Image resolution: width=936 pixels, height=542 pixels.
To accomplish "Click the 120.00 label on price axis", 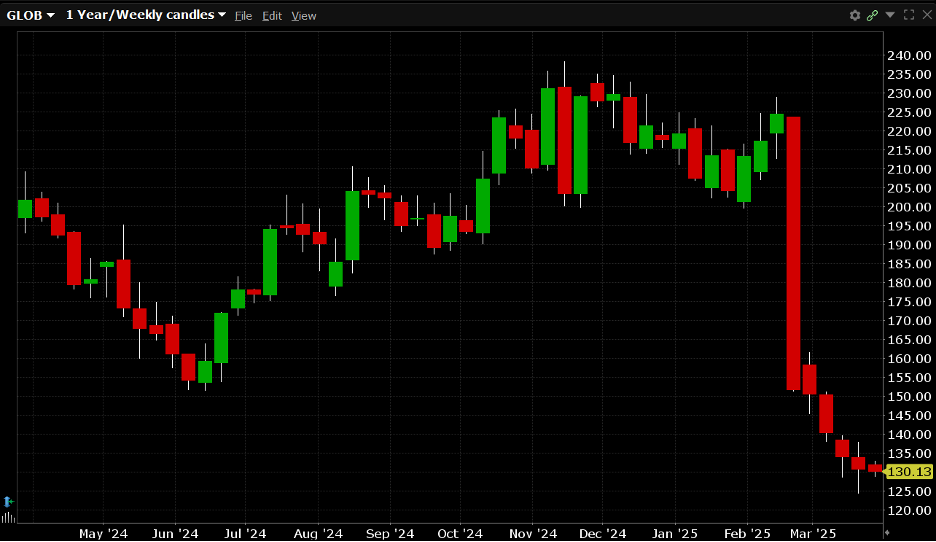I will point(910,510).
